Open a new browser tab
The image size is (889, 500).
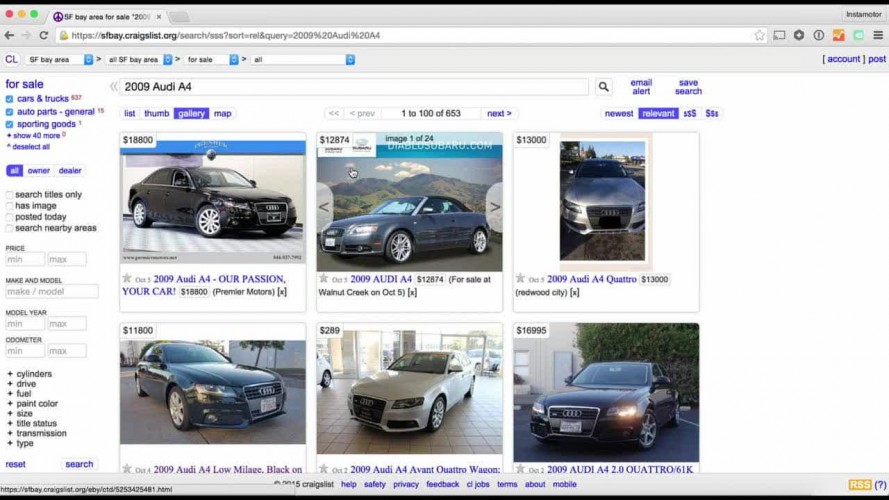[179, 17]
